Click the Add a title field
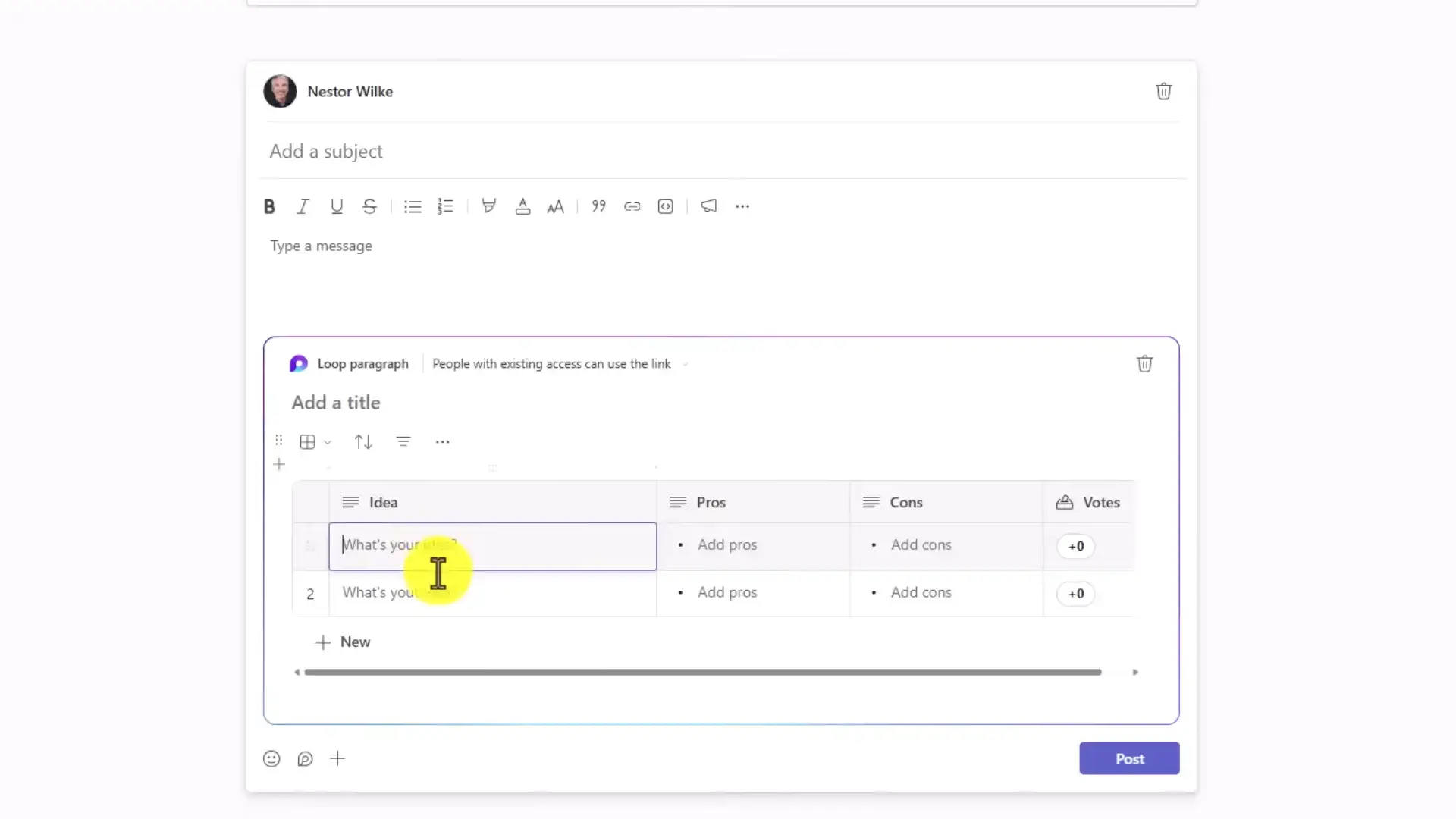This screenshot has width=1456, height=819. (x=336, y=403)
